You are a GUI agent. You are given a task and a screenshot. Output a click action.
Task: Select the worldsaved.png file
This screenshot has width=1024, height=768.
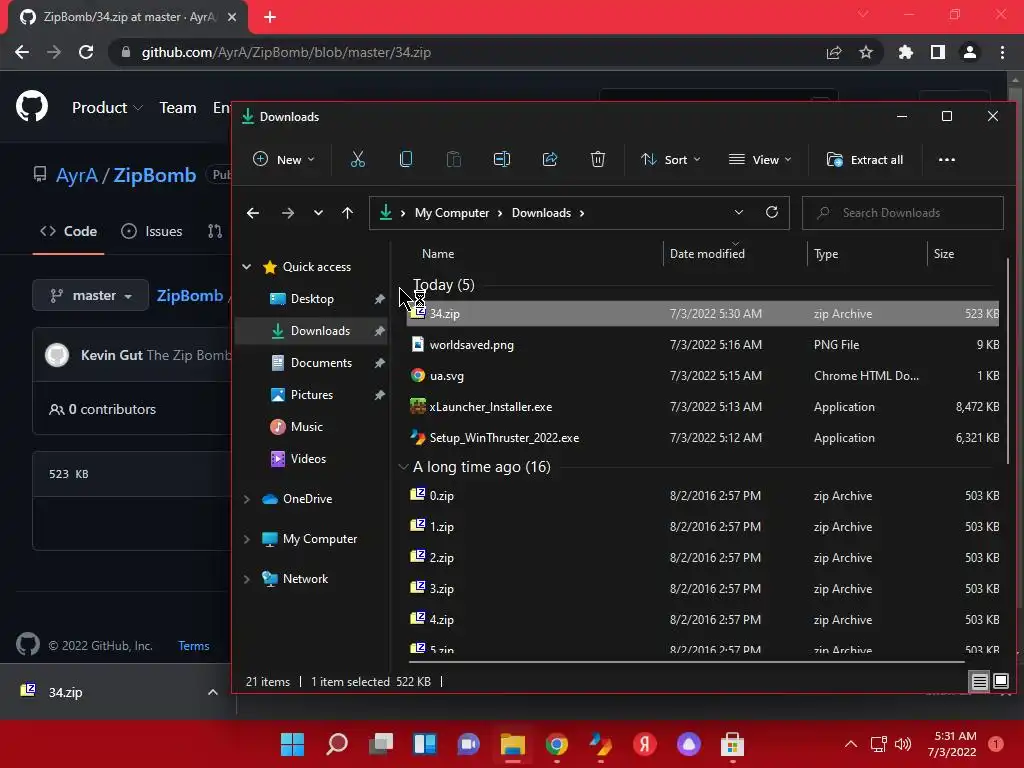click(703, 345)
